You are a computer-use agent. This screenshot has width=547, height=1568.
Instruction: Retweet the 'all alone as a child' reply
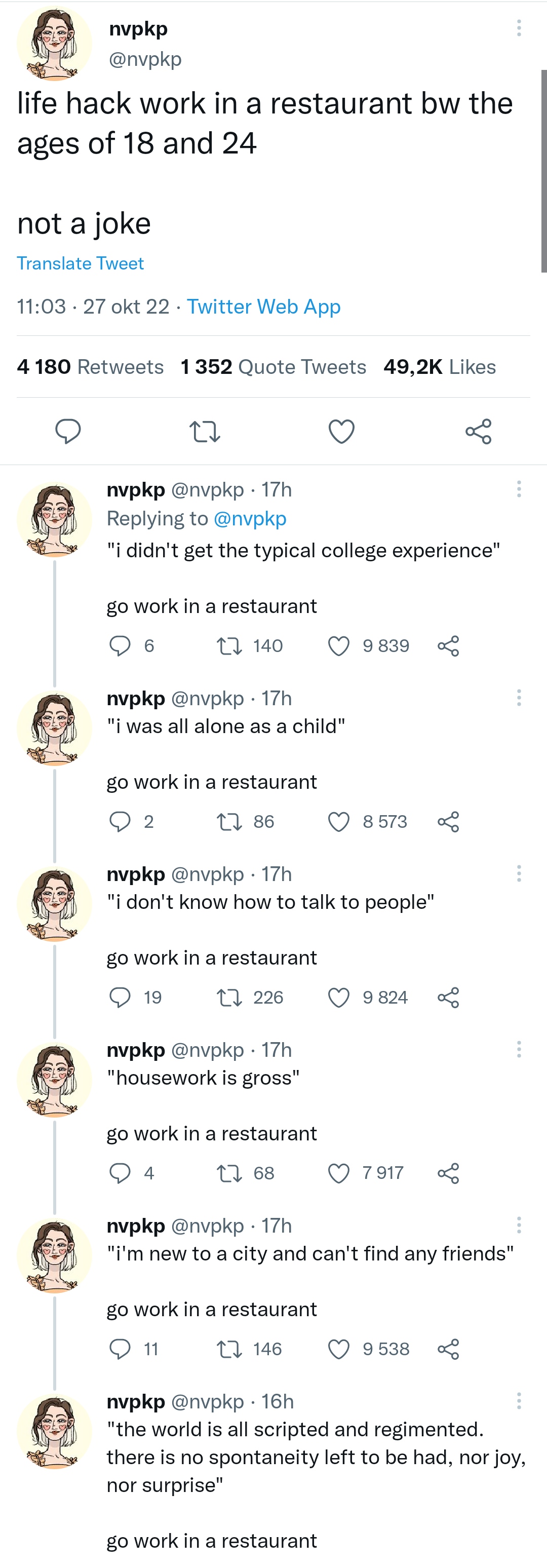click(x=229, y=822)
